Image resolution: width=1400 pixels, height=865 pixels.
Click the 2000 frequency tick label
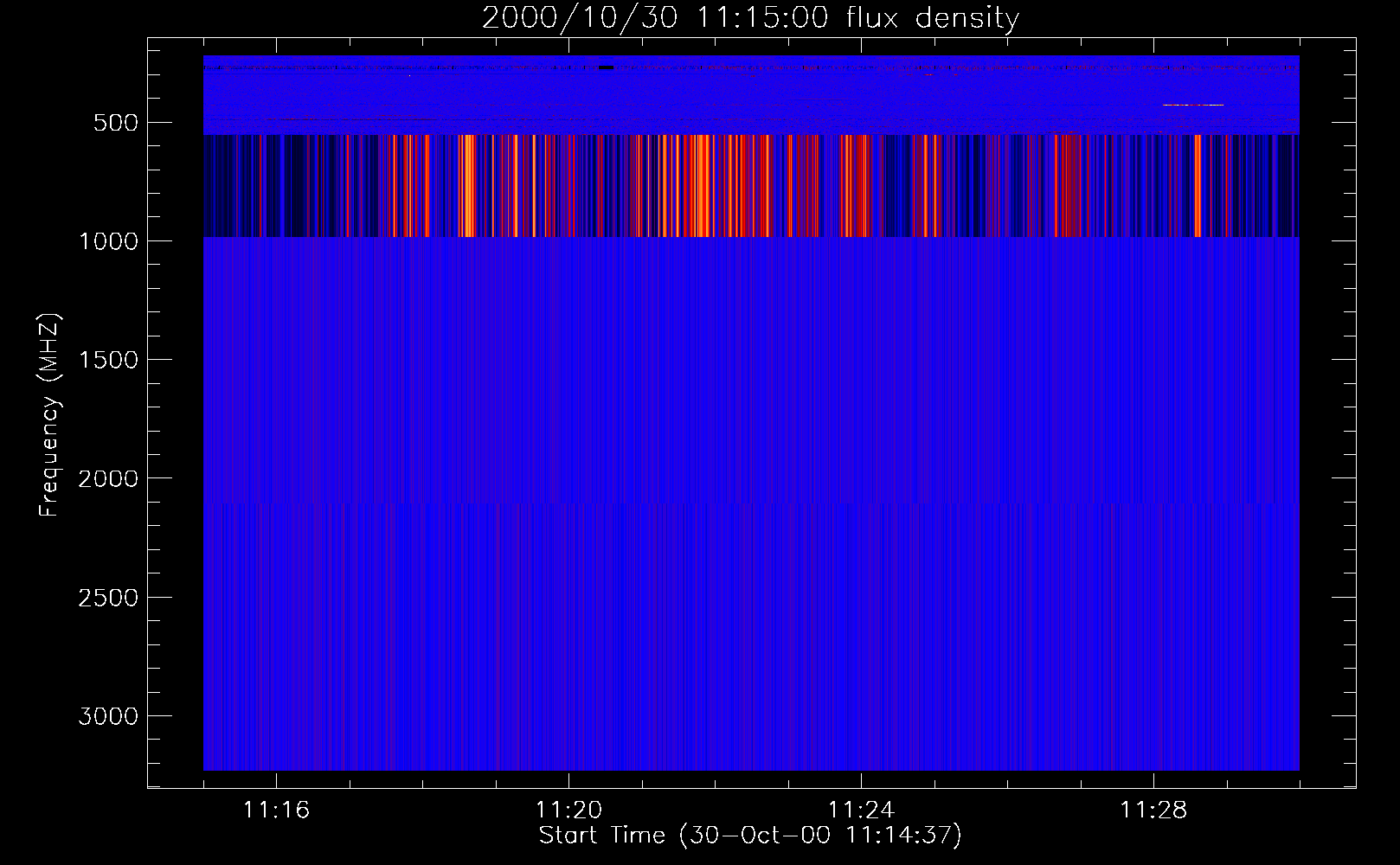108,479
